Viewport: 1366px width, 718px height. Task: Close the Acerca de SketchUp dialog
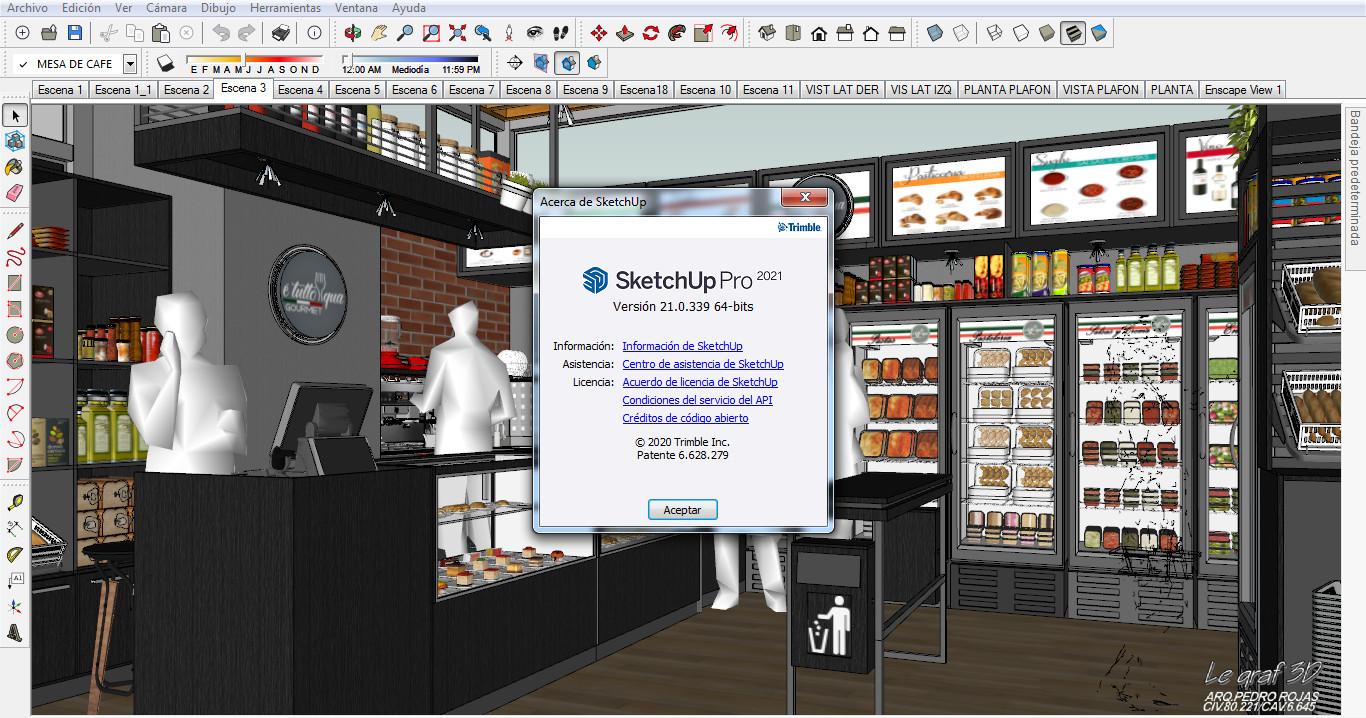(804, 198)
